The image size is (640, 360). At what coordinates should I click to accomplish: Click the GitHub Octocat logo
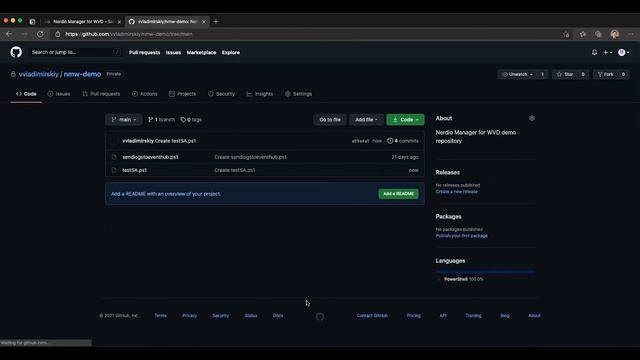(x=16, y=52)
